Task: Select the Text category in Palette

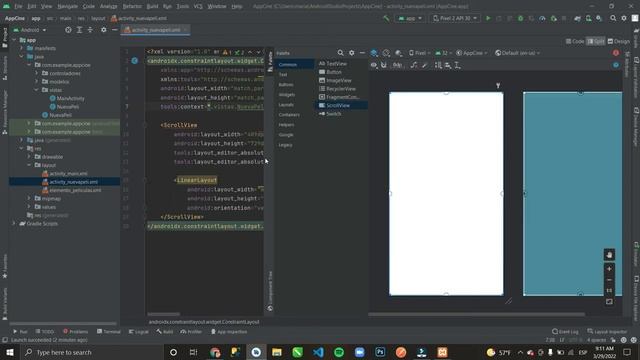Action: tap(283, 75)
